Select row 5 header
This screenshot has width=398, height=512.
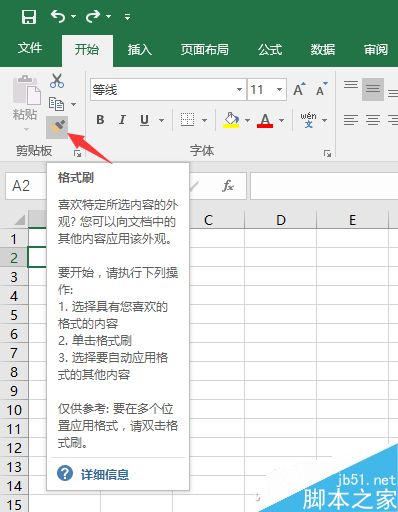coord(14,315)
